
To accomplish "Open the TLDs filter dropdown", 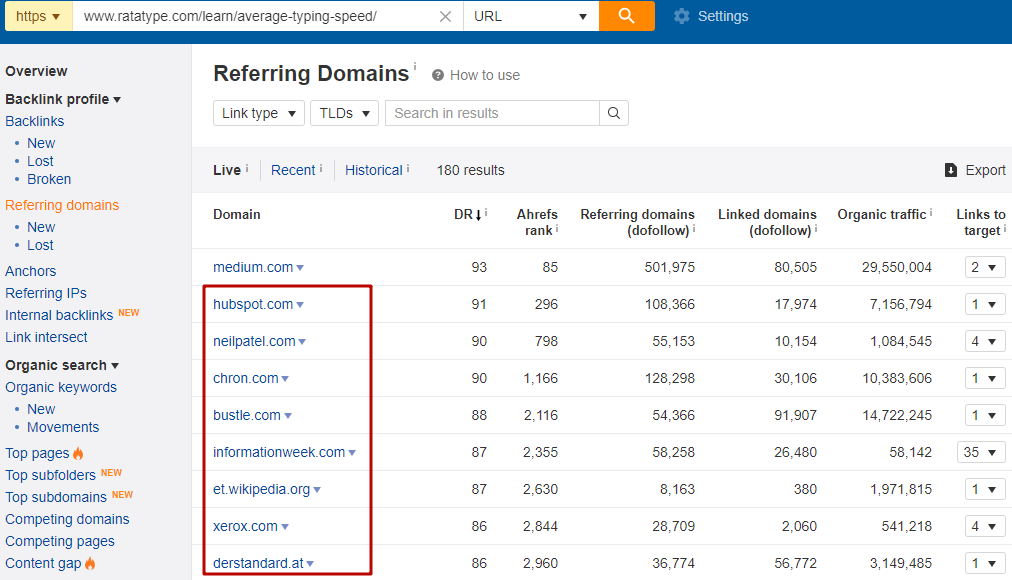I will pyautogui.click(x=344, y=113).
